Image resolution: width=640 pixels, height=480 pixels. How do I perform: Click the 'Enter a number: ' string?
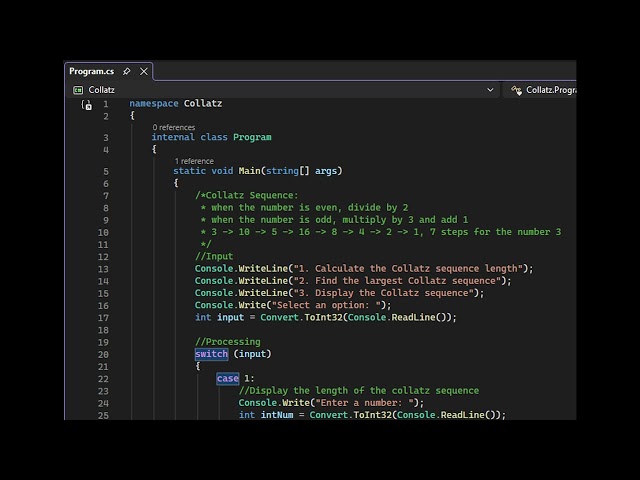[364, 403]
